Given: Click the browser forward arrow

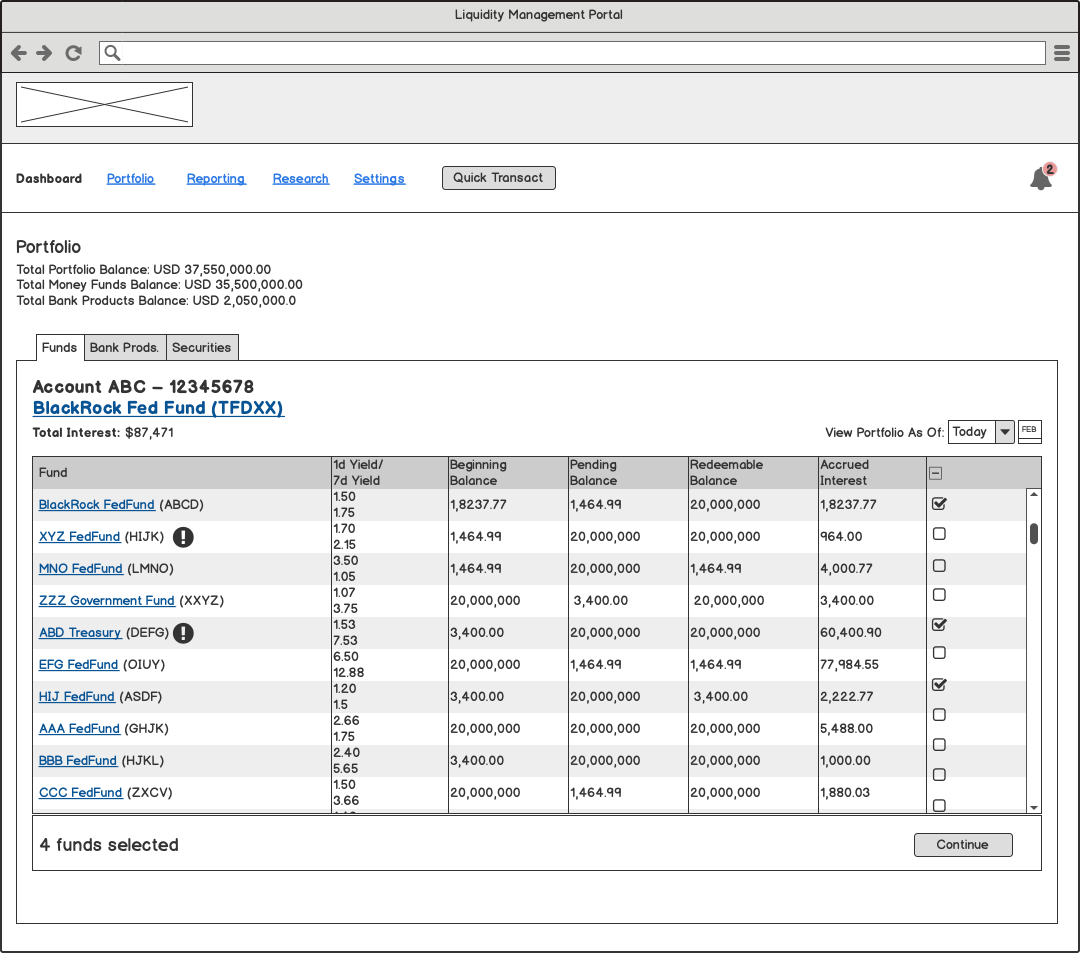Looking at the screenshot, I should click(44, 53).
